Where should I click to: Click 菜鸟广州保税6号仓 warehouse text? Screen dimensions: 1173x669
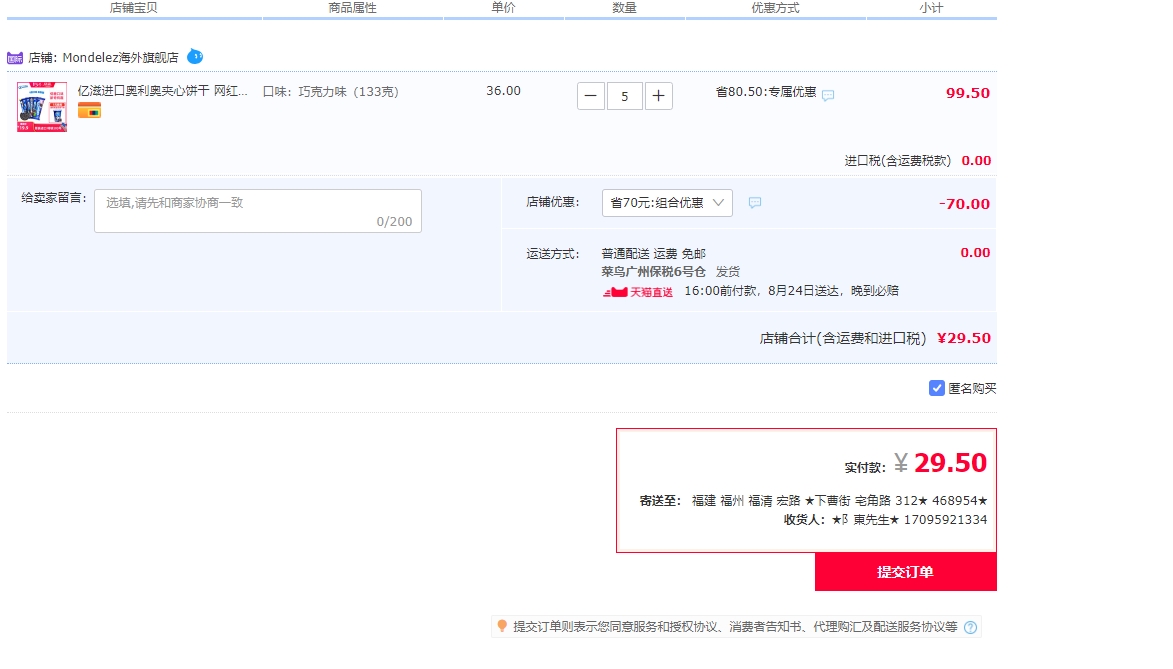653,271
